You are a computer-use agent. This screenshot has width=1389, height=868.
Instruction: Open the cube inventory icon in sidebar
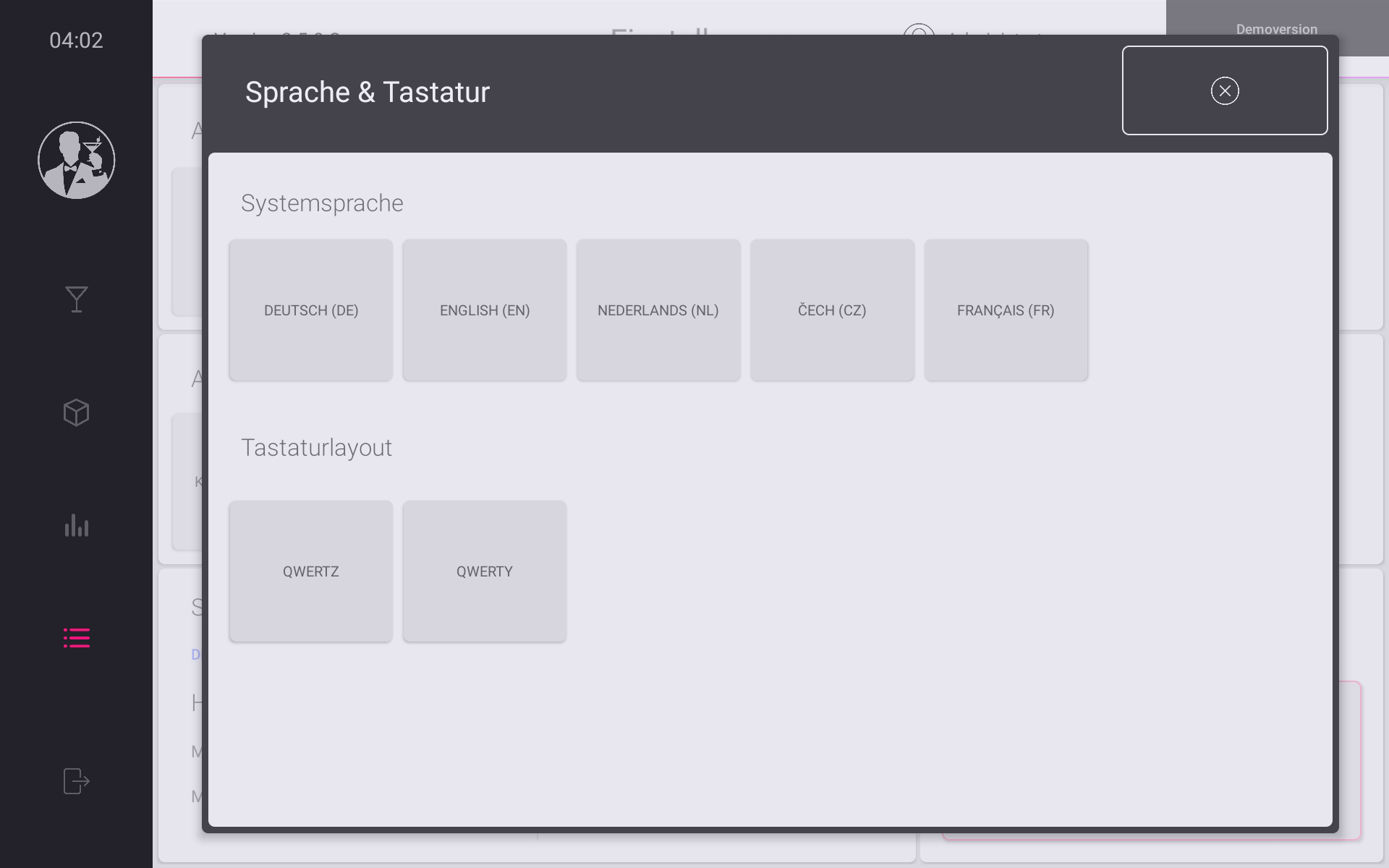click(x=76, y=412)
